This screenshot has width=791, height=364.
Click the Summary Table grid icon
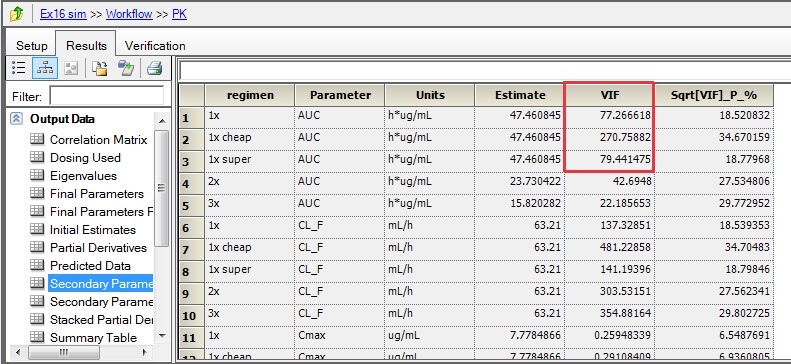click(x=37, y=337)
